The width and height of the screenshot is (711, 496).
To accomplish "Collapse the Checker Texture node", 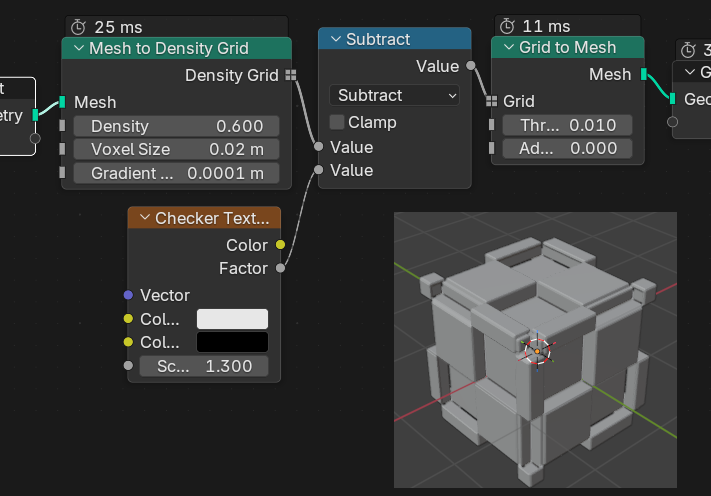I will tap(144, 218).
